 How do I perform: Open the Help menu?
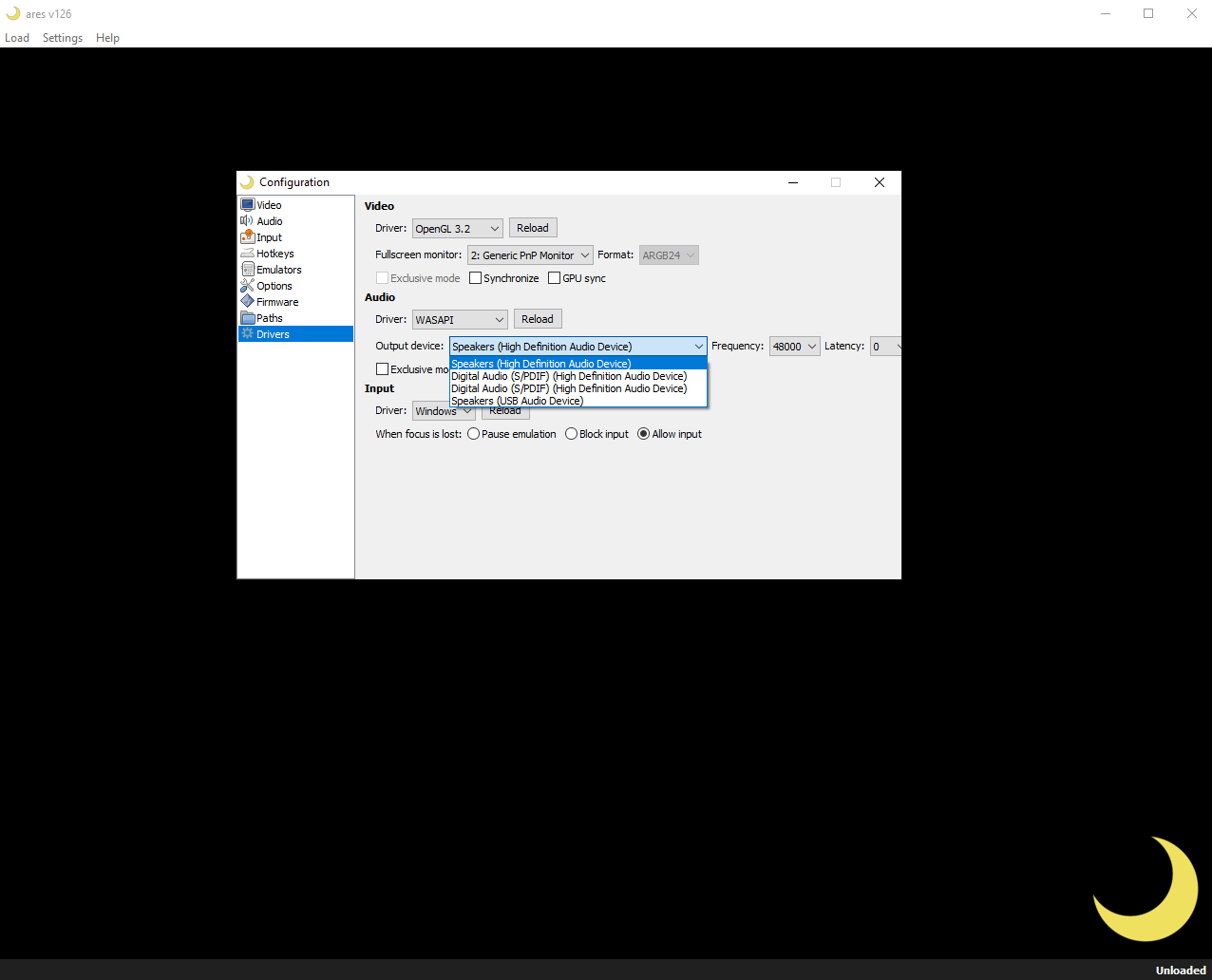pos(108,38)
